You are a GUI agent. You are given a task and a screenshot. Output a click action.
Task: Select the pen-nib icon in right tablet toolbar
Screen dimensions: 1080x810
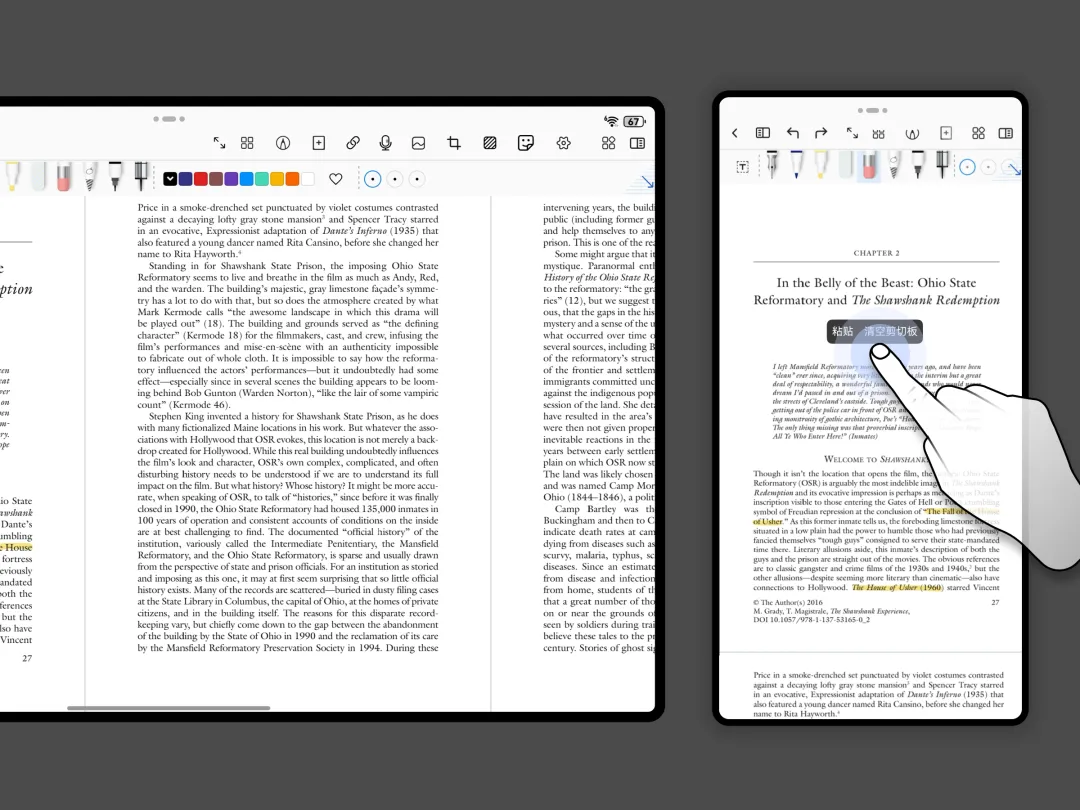tap(912, 134)
